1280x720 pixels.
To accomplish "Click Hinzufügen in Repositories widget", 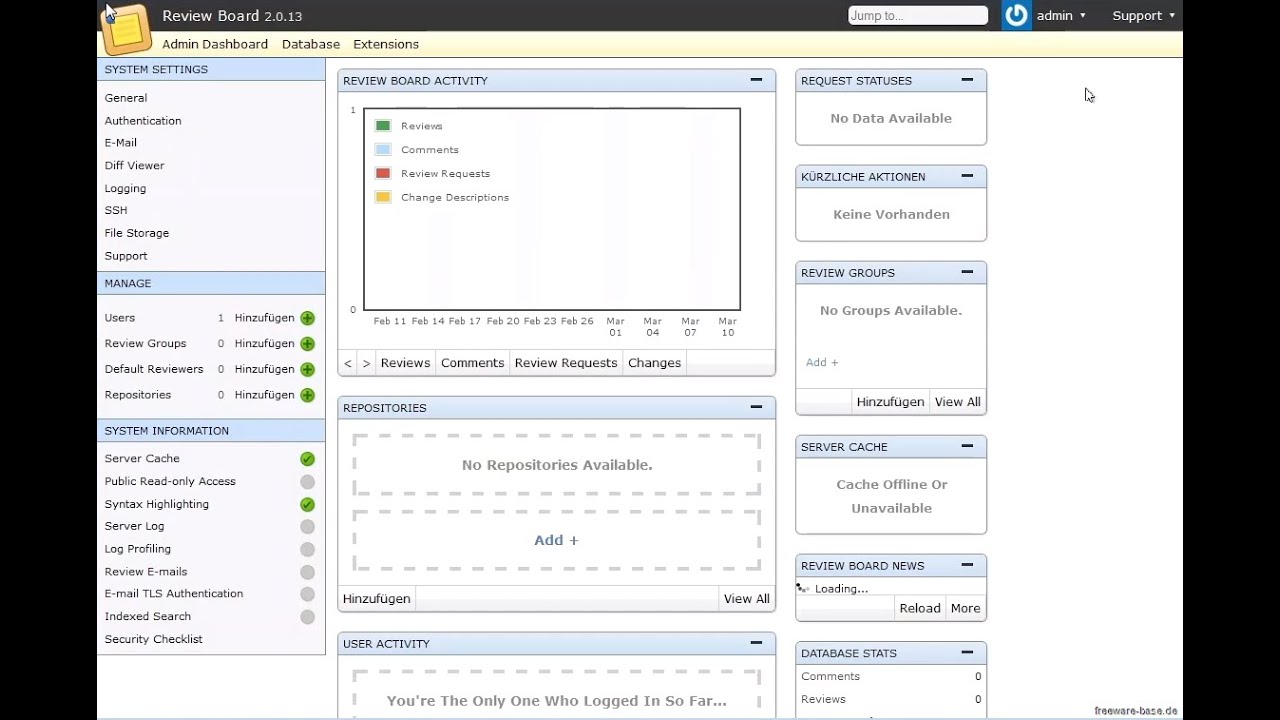I will tap(377, 599).
